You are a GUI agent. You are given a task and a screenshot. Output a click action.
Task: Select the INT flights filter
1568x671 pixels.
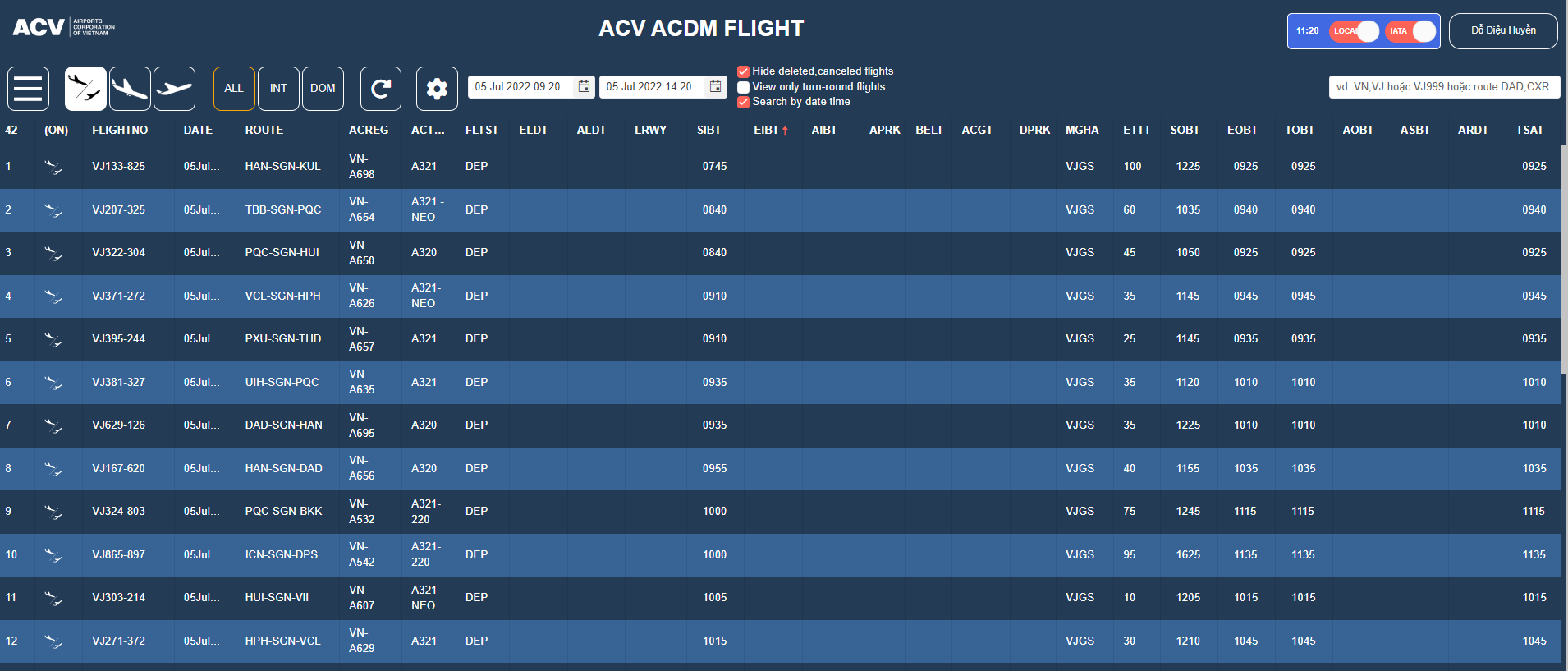[278, 88]
